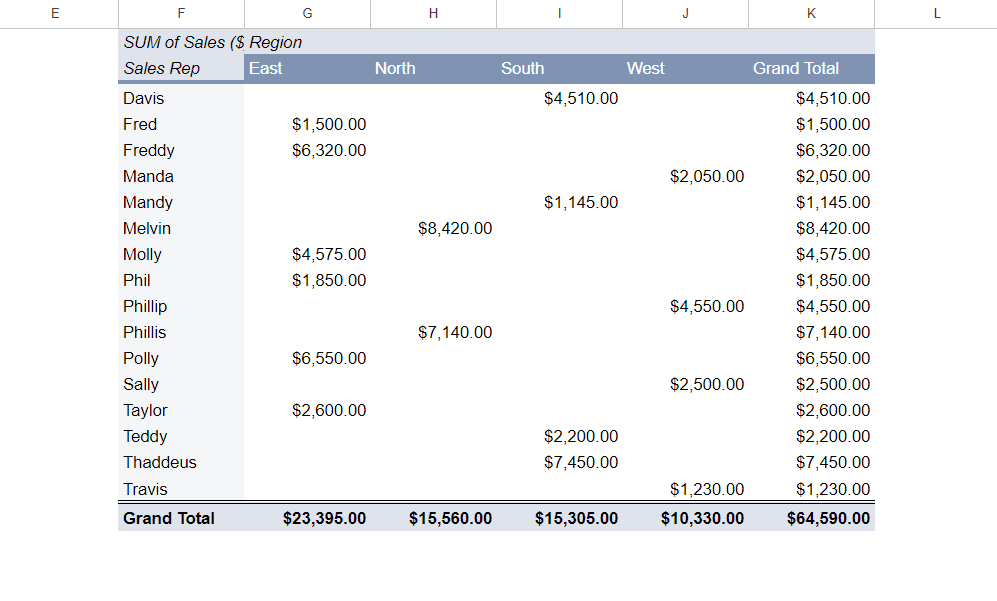
Task: Click the Thaddeus name cell
Action: point(181,462)
